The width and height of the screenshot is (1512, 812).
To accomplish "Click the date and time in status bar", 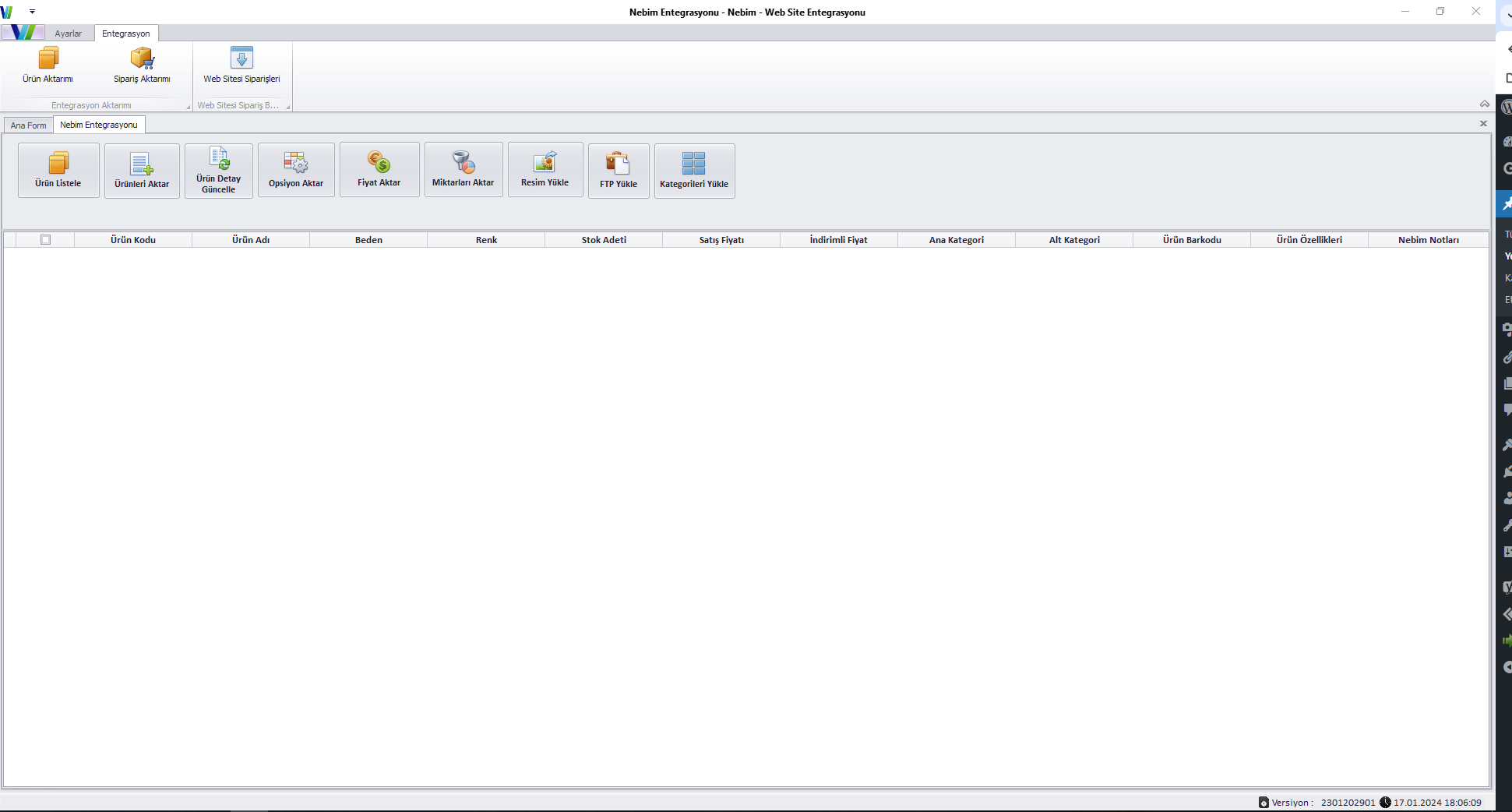I will pos(1437,803).
